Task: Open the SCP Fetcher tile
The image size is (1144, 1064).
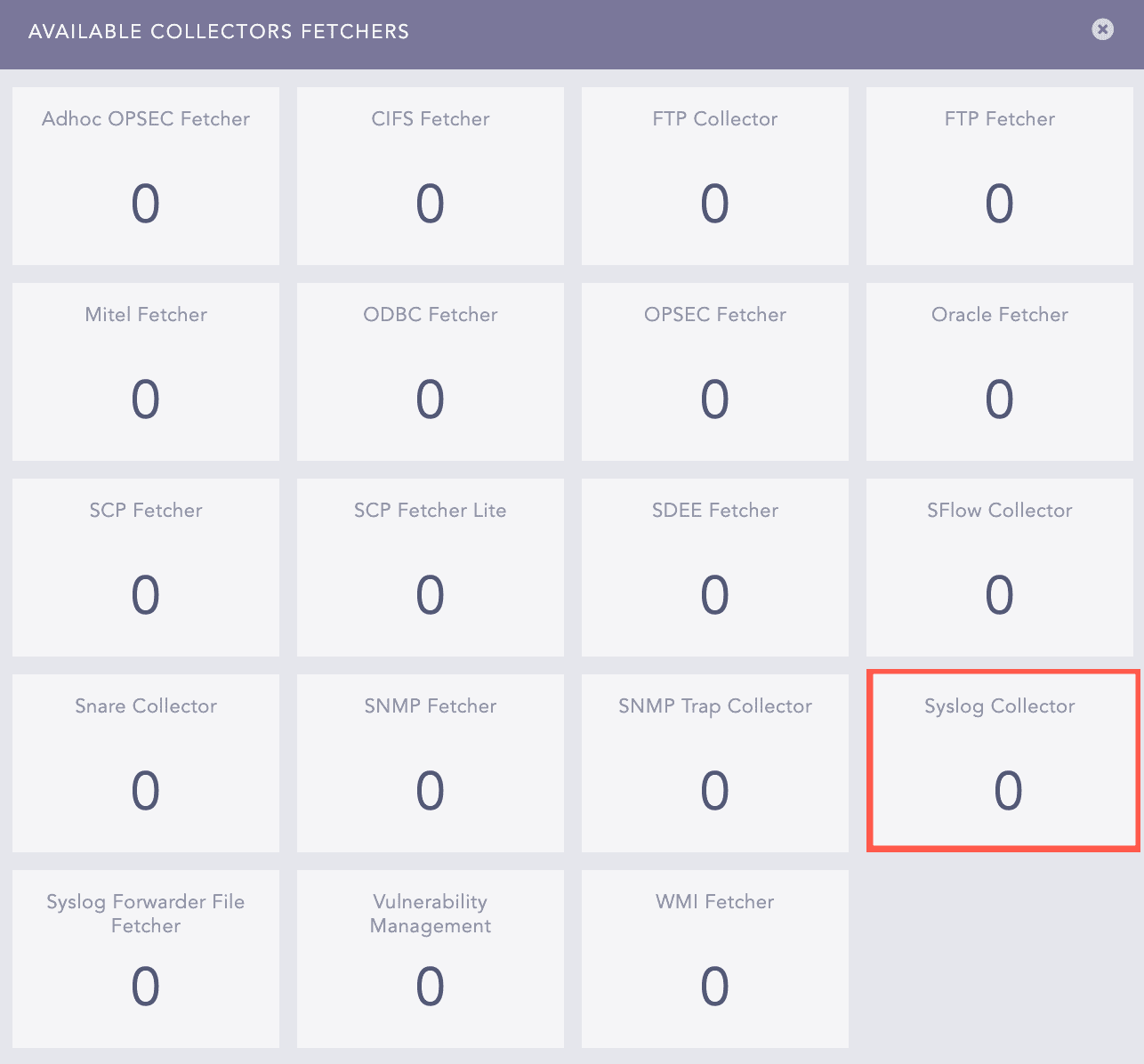Action: 145,567
